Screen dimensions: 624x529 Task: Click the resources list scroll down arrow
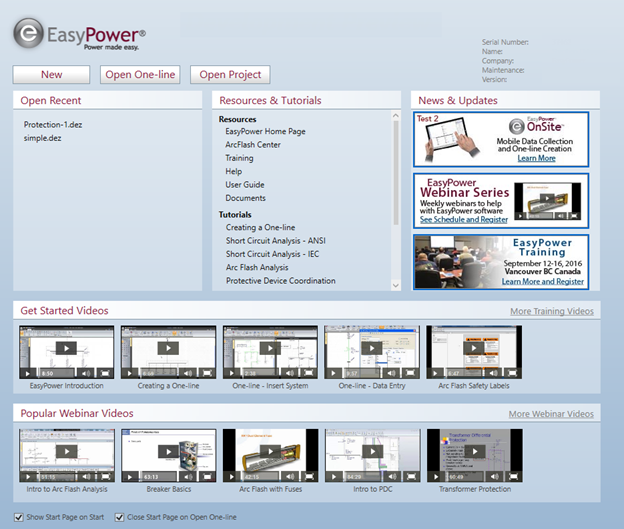(x=396, y=285)
